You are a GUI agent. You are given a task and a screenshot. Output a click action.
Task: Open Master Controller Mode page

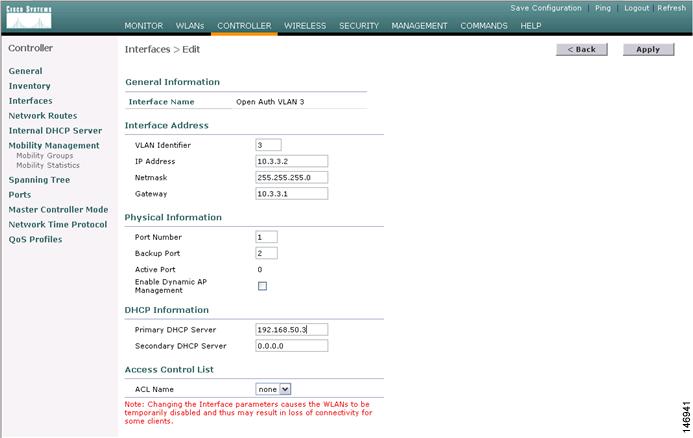click(x=58, y=209)
